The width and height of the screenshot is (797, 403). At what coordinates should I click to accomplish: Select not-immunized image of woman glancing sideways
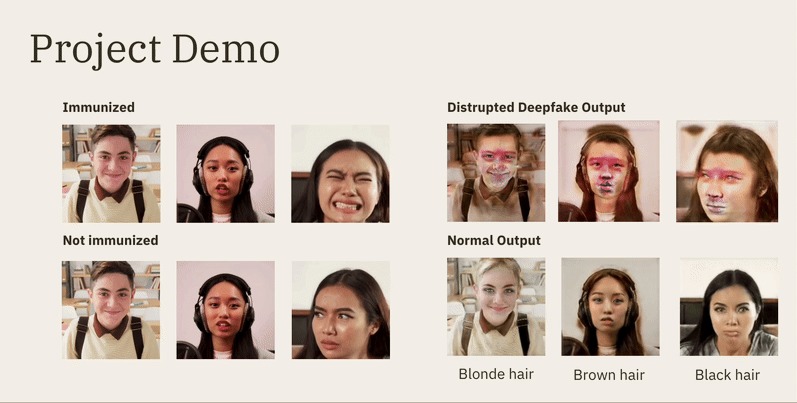[341, 310]
